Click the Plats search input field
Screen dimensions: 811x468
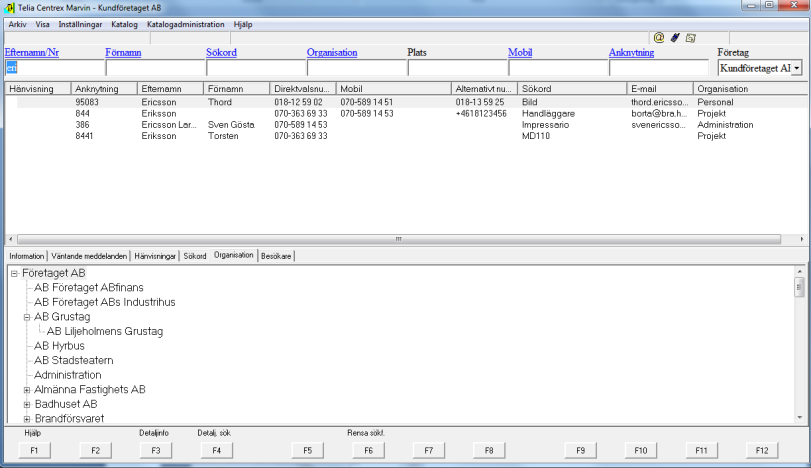pos(457,68)
